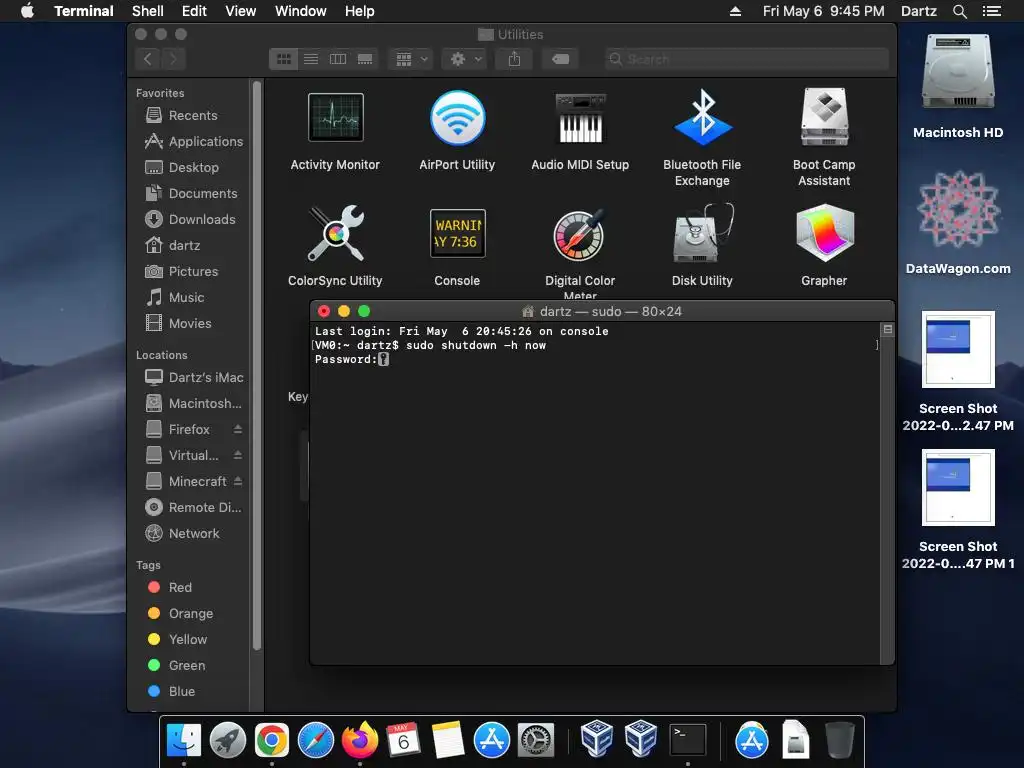Select dartz home folder in sidebar
The height and width of the screenshot is (768, 1024).
pyautogui.click(x=172, y=246)
